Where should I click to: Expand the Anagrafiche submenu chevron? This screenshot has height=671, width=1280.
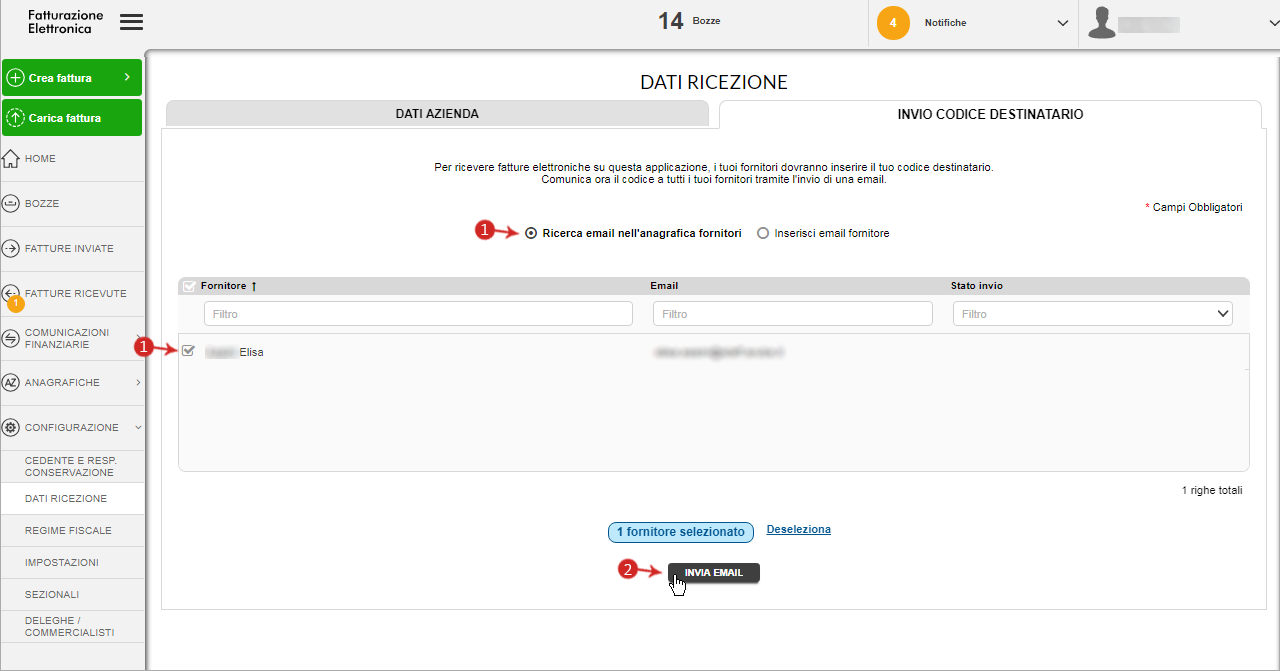[x=138, y=382]
